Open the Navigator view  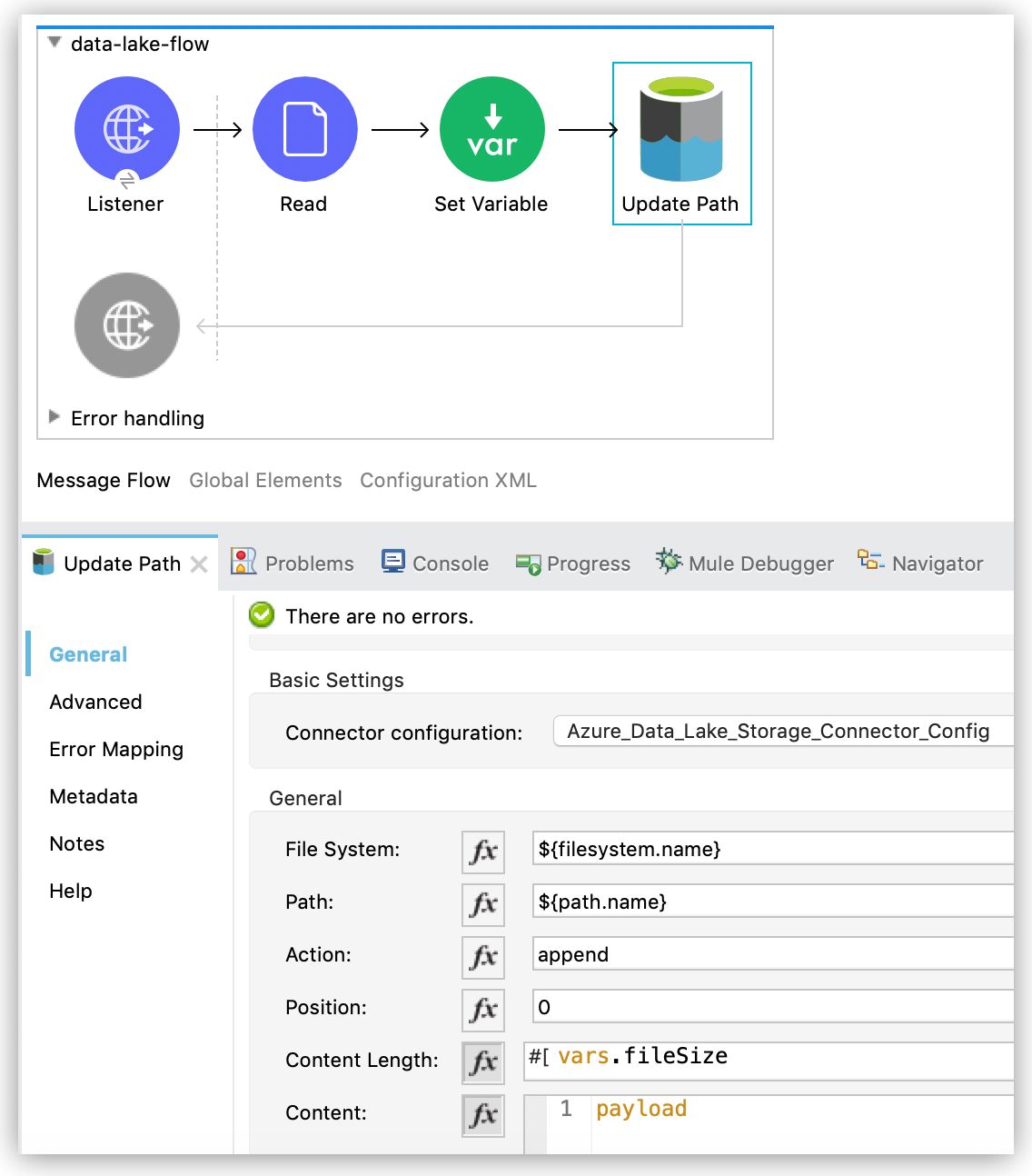point(920,563)
